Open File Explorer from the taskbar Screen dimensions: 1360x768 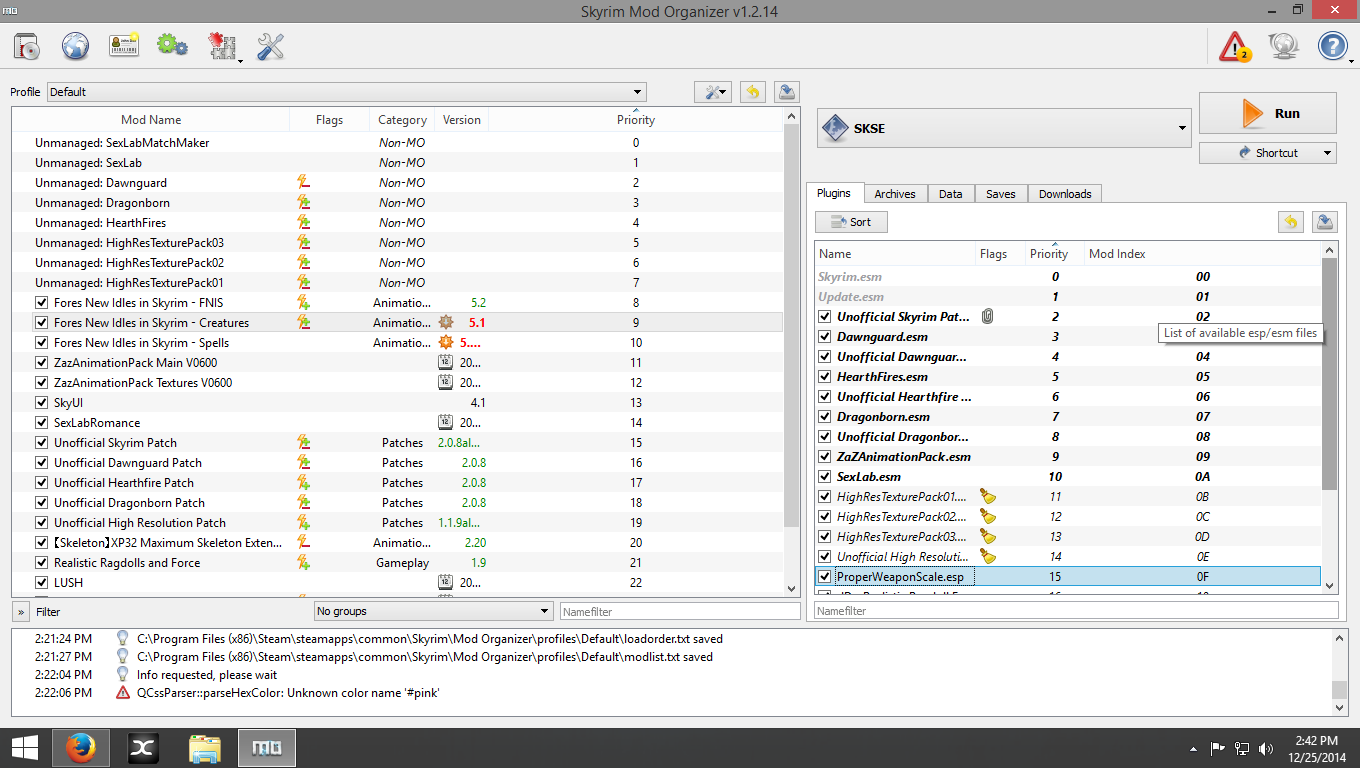click(205, 747)
